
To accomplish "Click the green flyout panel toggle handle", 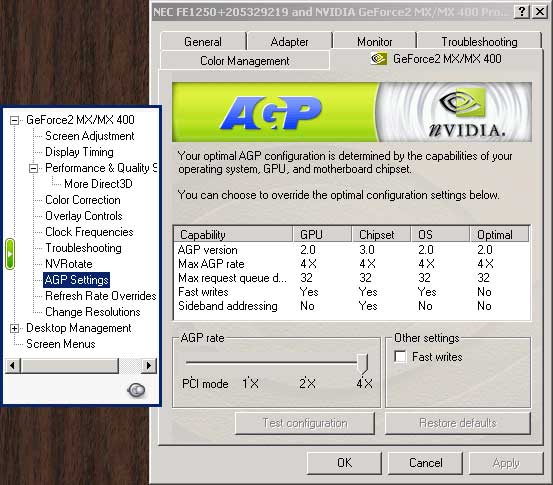I will [10, 254].
